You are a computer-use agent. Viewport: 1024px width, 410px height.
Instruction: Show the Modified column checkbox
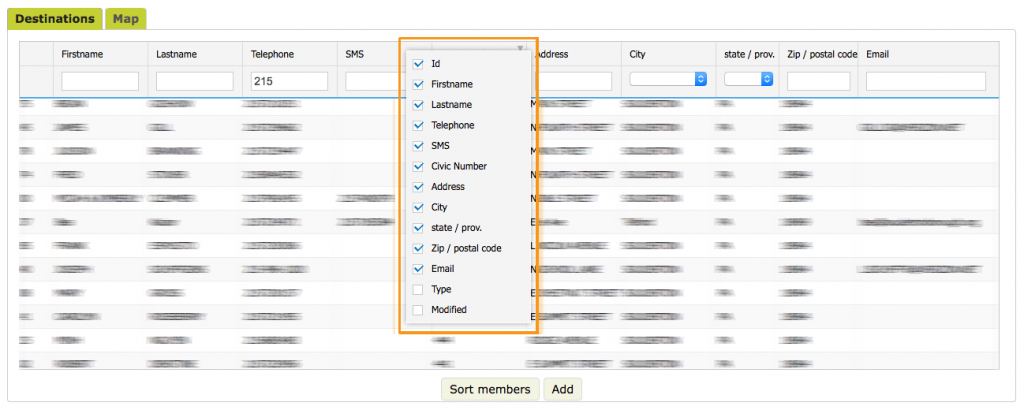point(418,310)
